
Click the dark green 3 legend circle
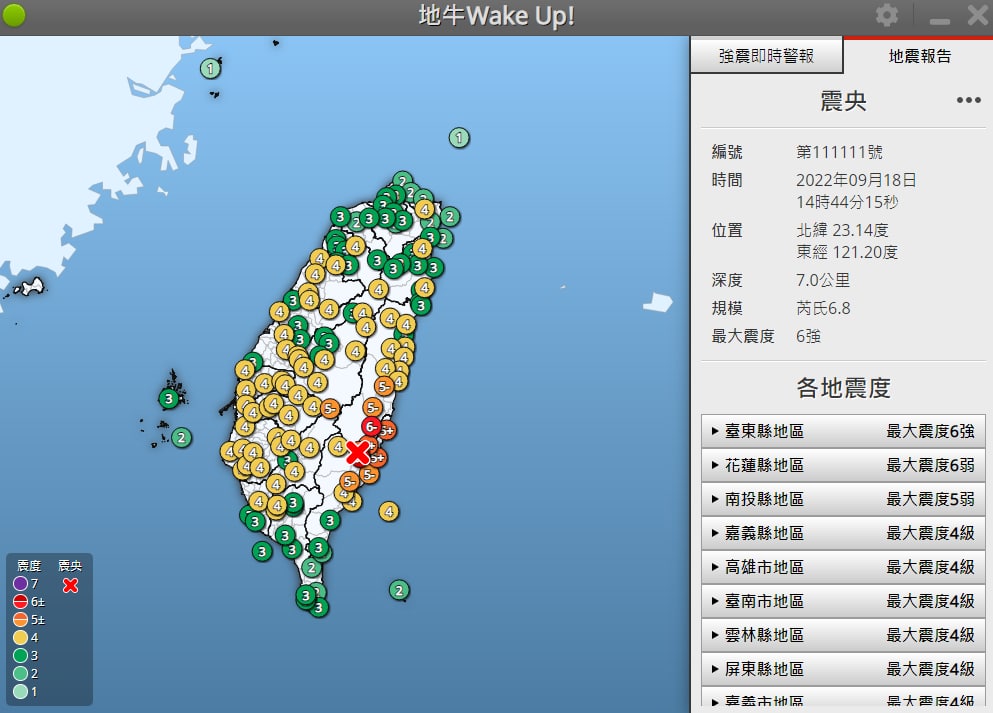(x=20, y=655)
